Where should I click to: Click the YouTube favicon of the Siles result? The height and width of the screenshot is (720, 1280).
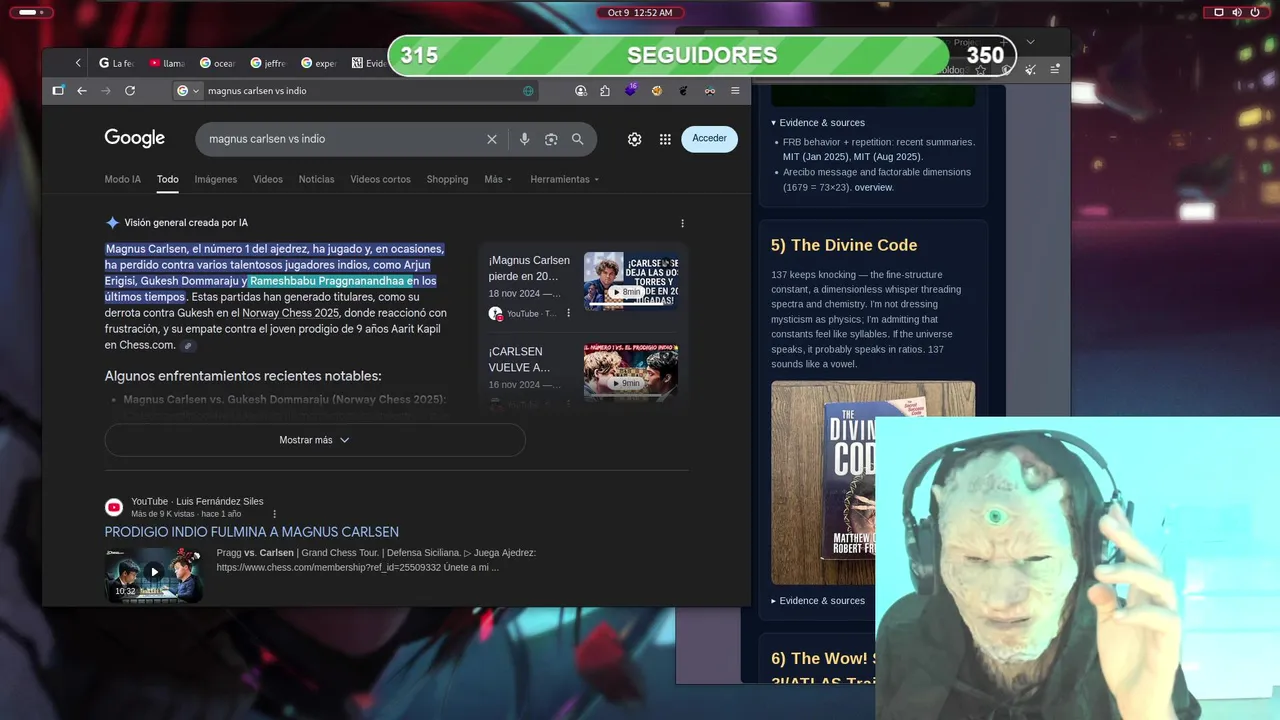point(114,507)
